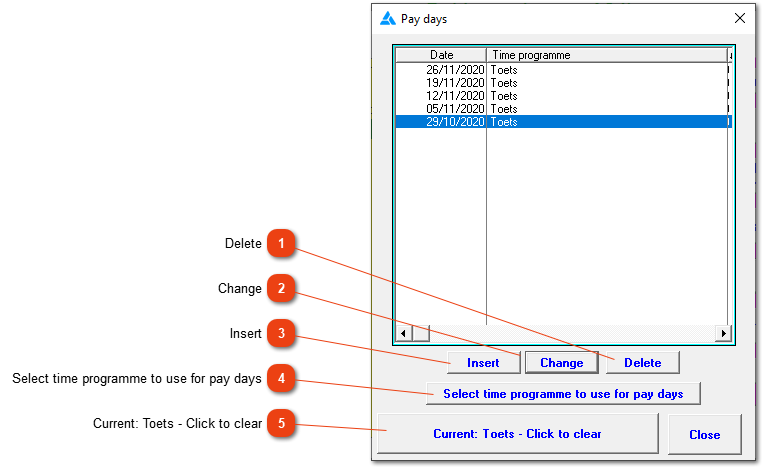Click the Pay days app logo icon
The image size is (764, 470).
coord(388,19)
